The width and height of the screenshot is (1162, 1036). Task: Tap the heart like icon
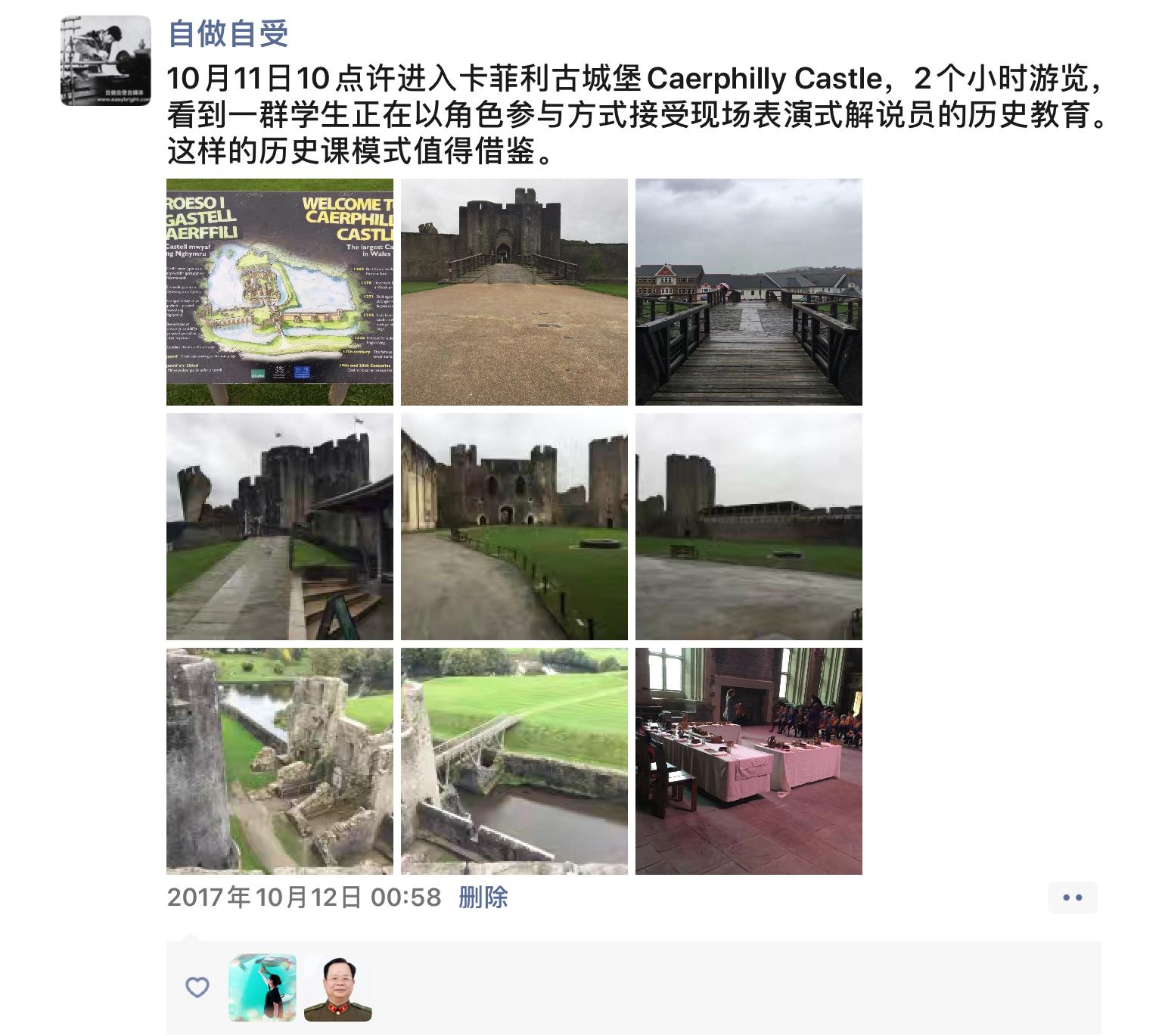pyautogui.click(x=197, y=987)
